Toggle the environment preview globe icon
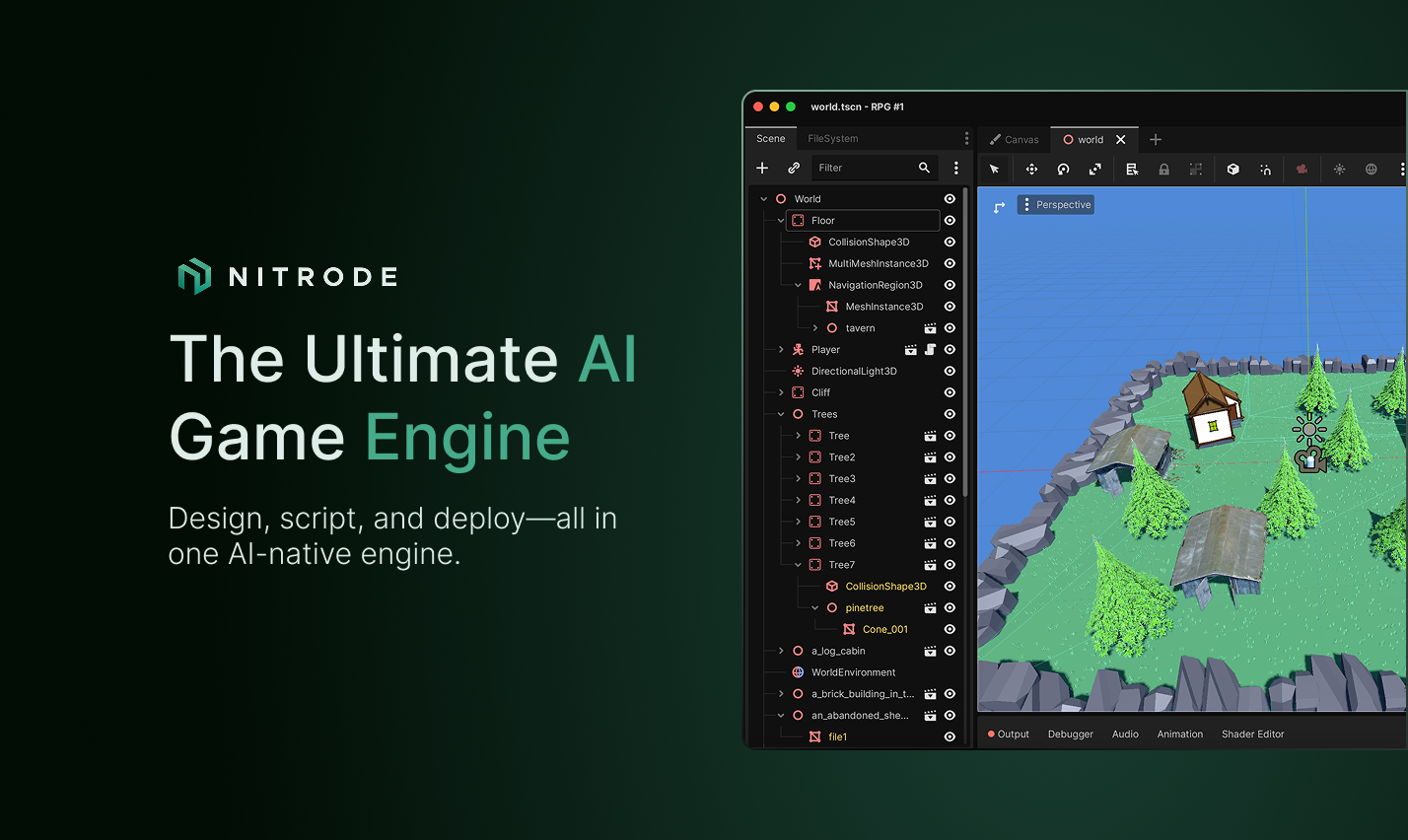Viewport: 1408px width, 840px height. tap(1371, 169)
